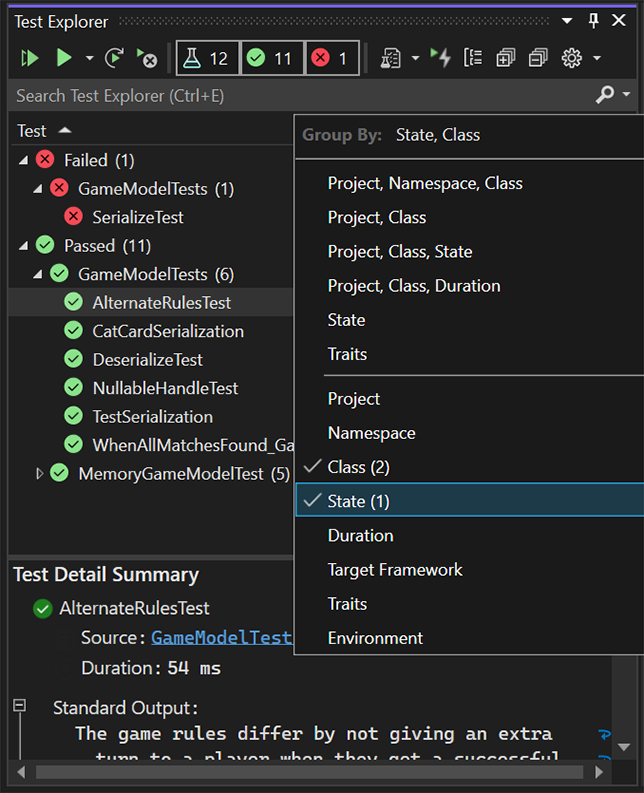Toggle run tests after build icon
Screen dimensions: 644x793
441,58
